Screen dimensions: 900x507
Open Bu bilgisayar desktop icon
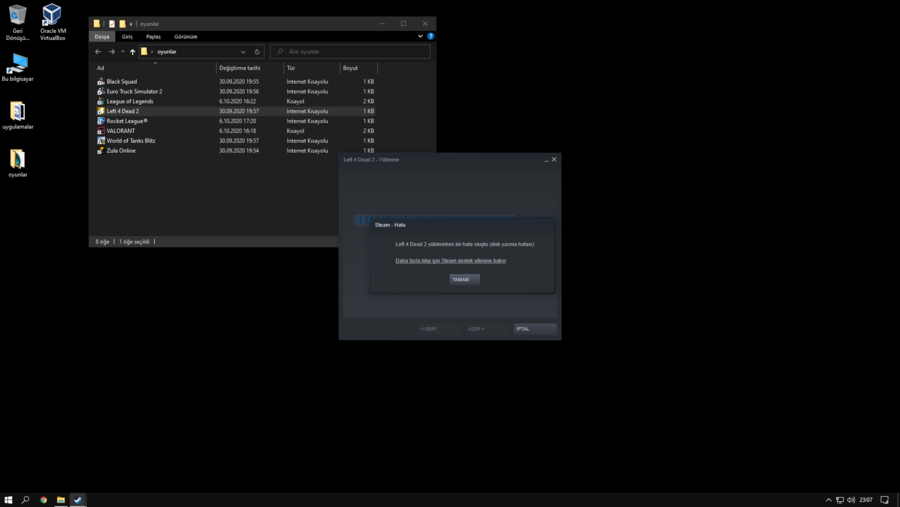(18, 67)
